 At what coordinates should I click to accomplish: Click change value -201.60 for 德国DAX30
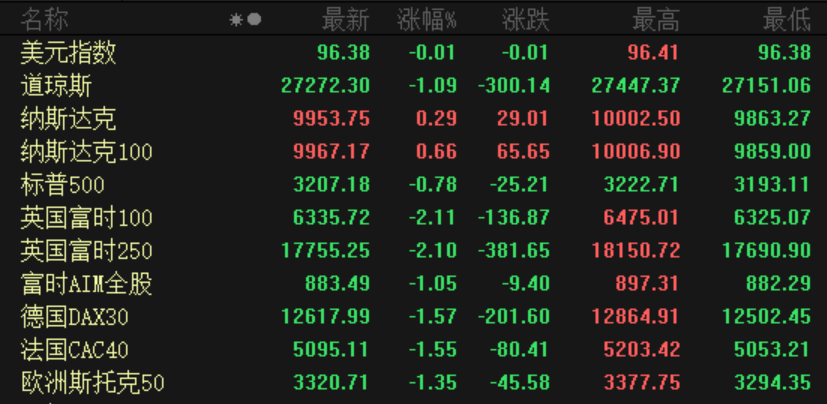514,316
